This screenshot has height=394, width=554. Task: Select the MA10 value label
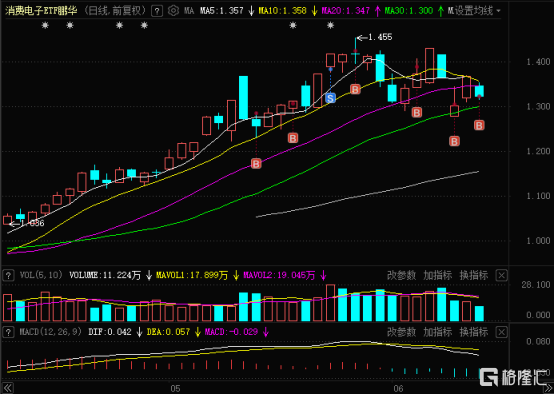(x=282, y=11)
